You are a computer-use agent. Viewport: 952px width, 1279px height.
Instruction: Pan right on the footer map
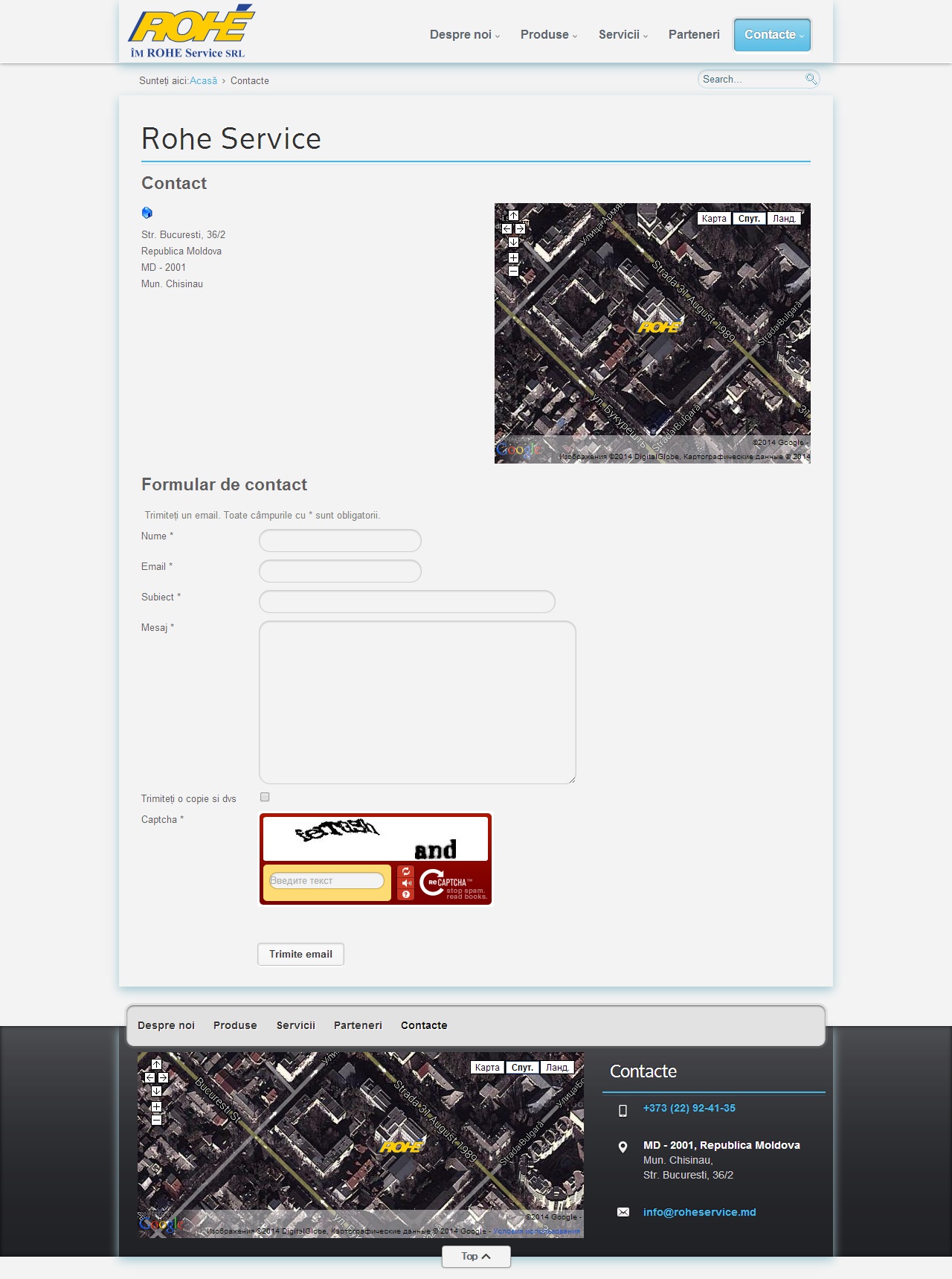point(163,1077)
